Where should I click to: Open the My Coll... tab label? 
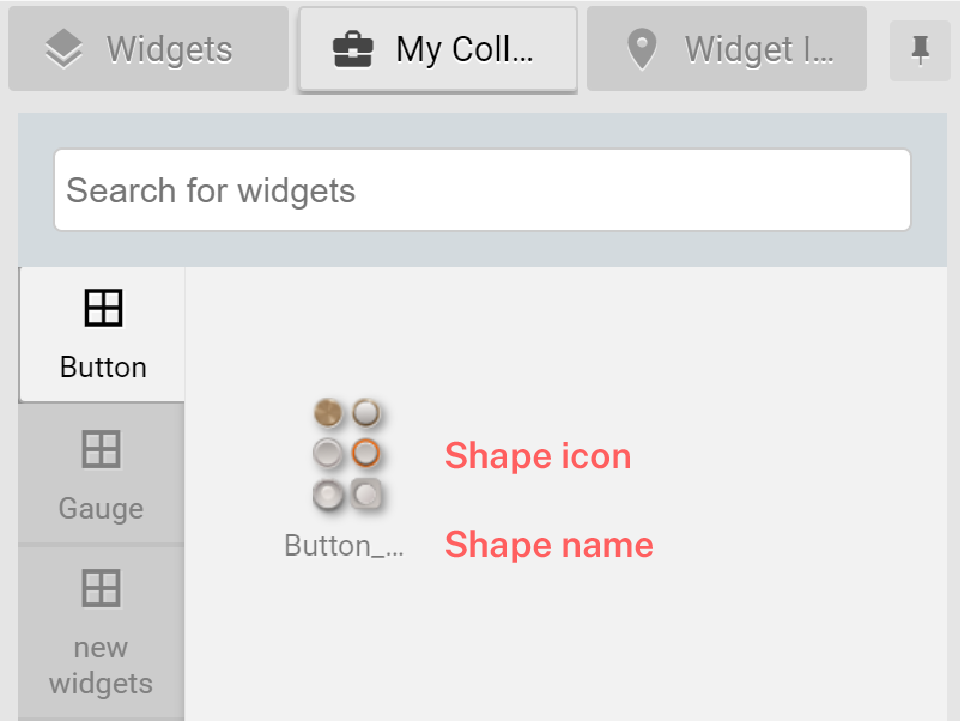point(465,49)
